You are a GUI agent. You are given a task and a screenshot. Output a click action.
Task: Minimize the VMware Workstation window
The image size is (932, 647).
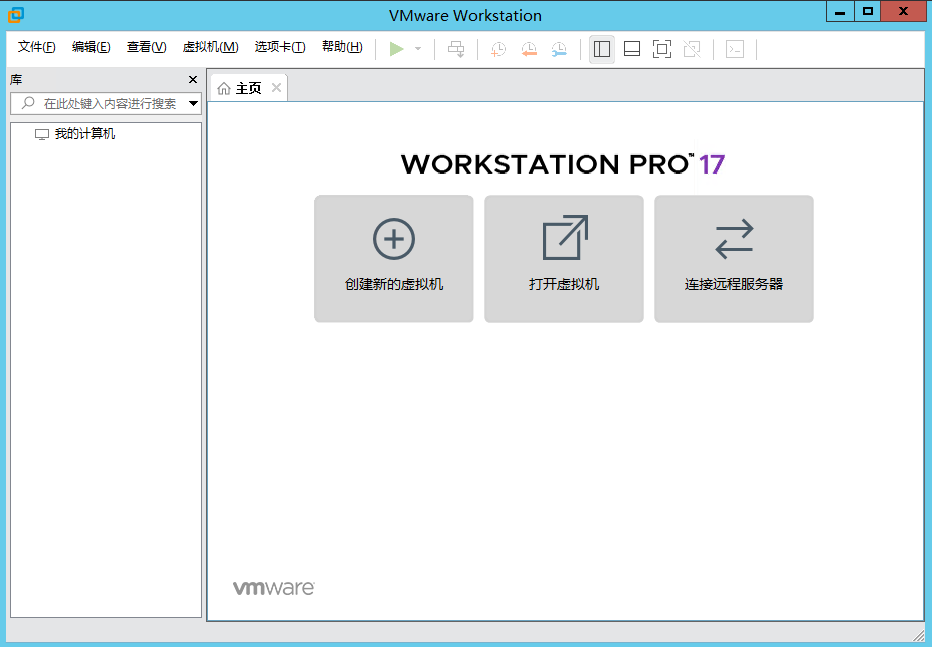point(840,12)
